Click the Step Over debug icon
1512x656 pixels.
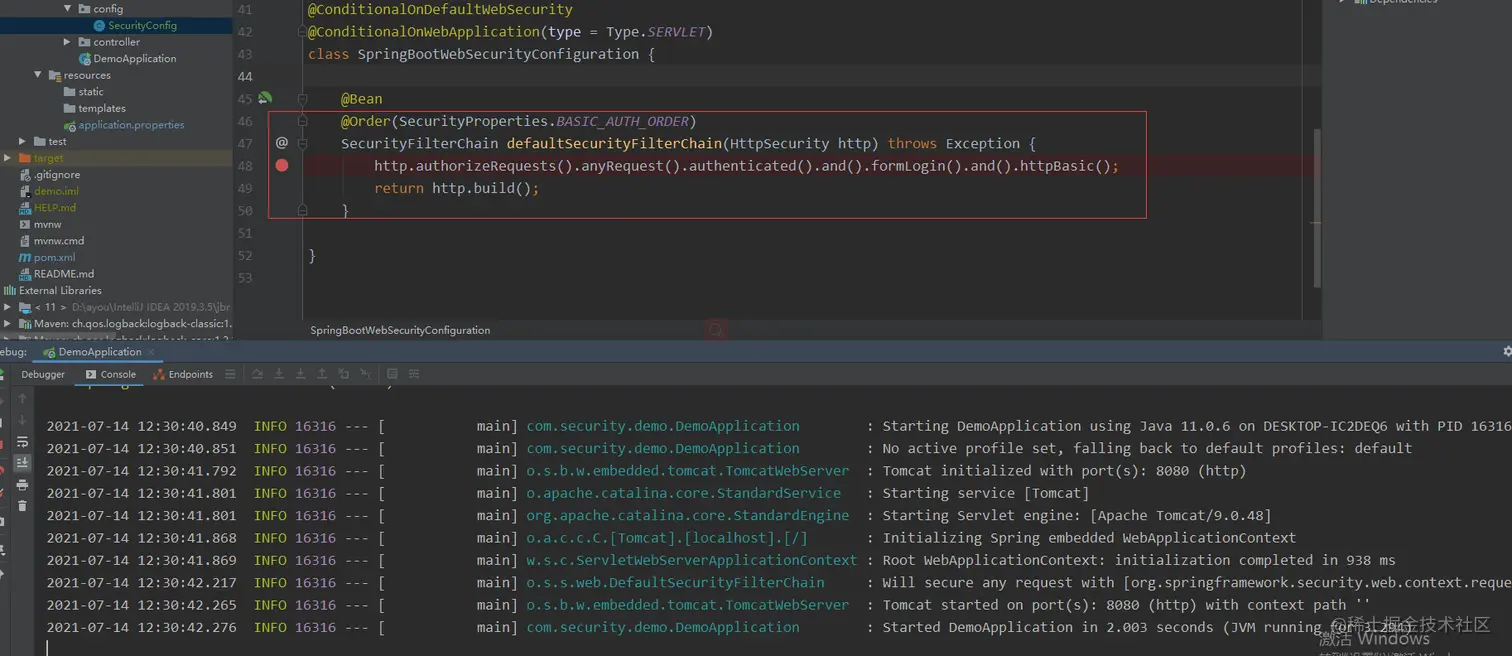coord(257,374)
